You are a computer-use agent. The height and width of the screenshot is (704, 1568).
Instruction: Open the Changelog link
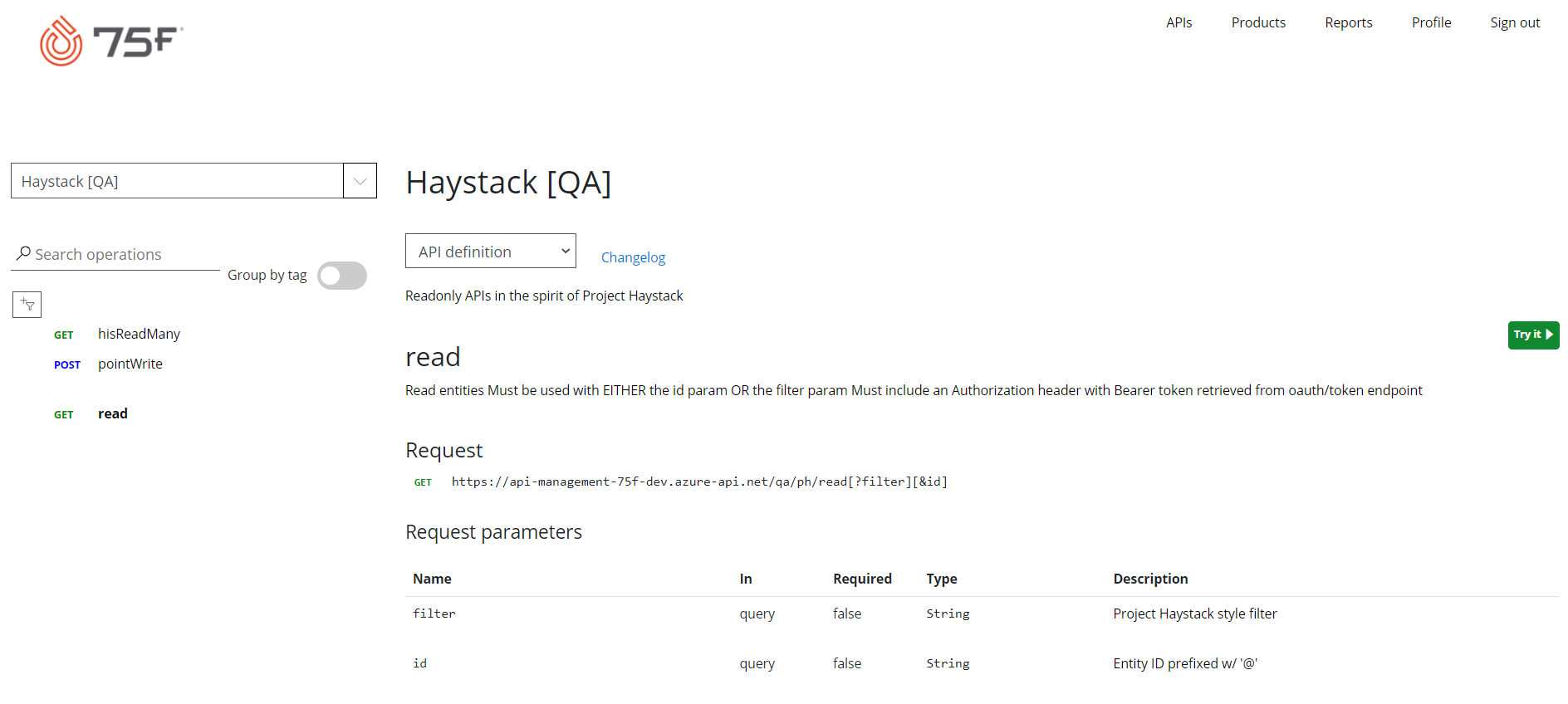[633, 257]
